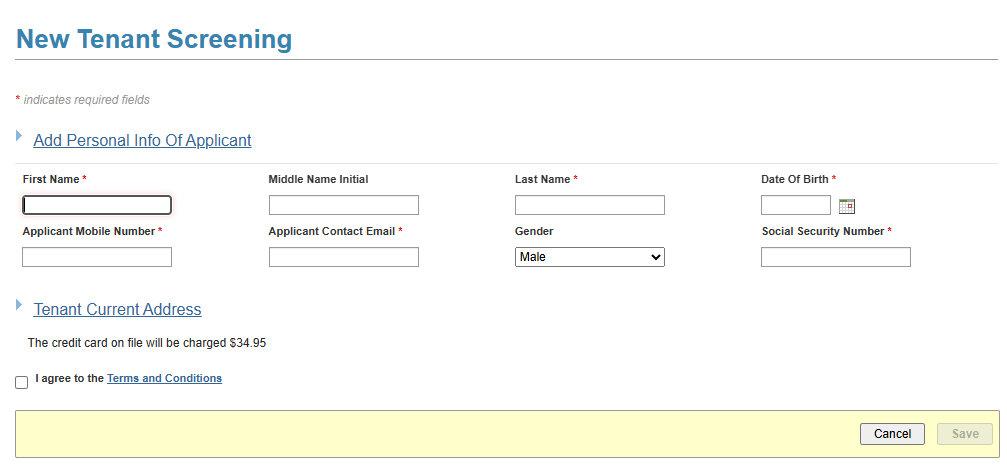Toggle the Tenant Current Address triangle arrow
This screenshot has width=1007, height=473.
19,304
